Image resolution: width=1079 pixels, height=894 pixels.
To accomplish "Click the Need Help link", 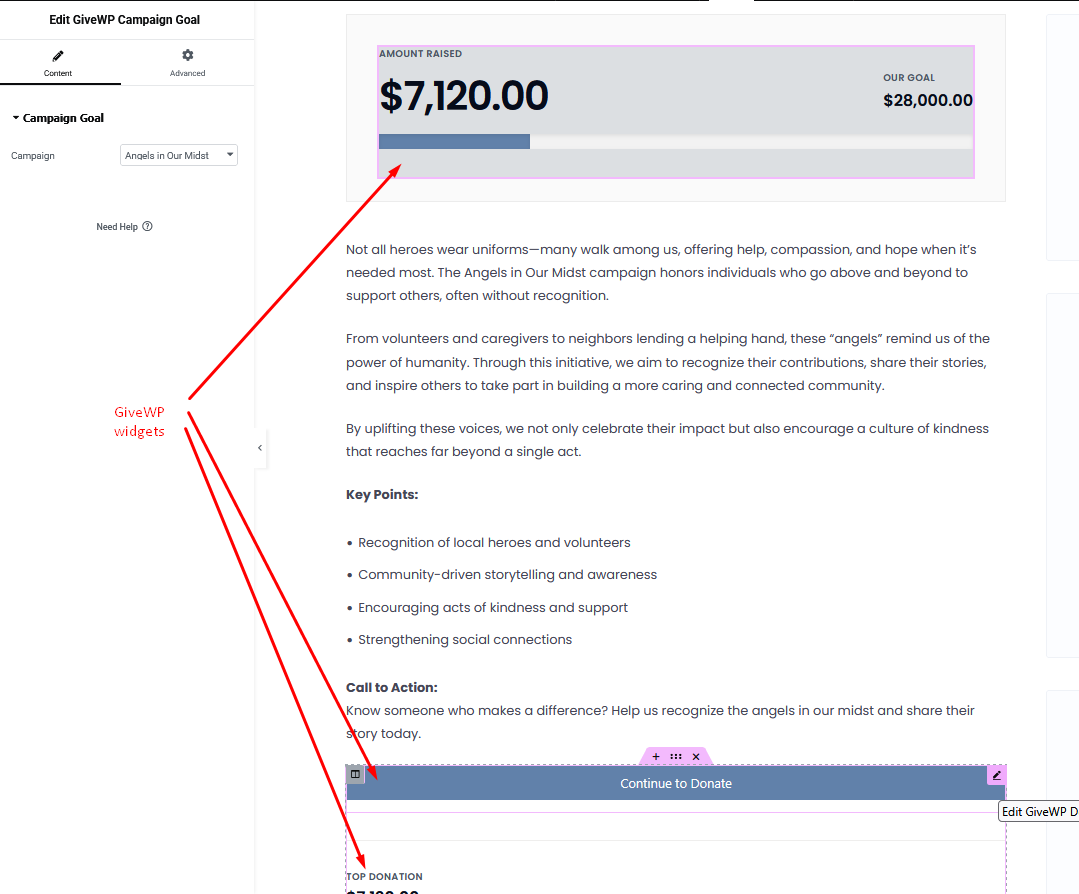I will [x=117, y=227].
